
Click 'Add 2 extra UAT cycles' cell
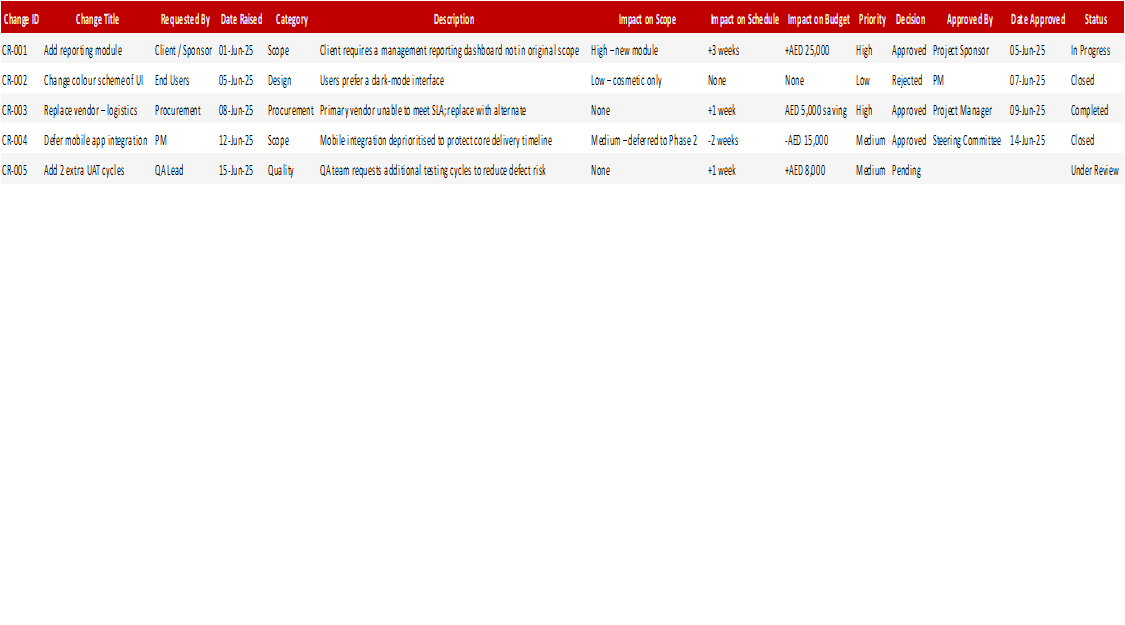click(x=84, y=171)
